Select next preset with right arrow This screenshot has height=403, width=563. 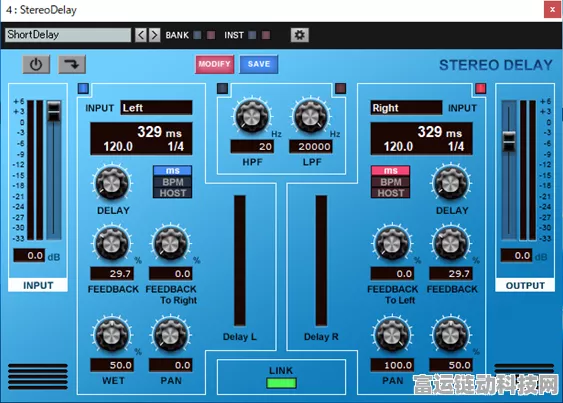pos(154,35)
